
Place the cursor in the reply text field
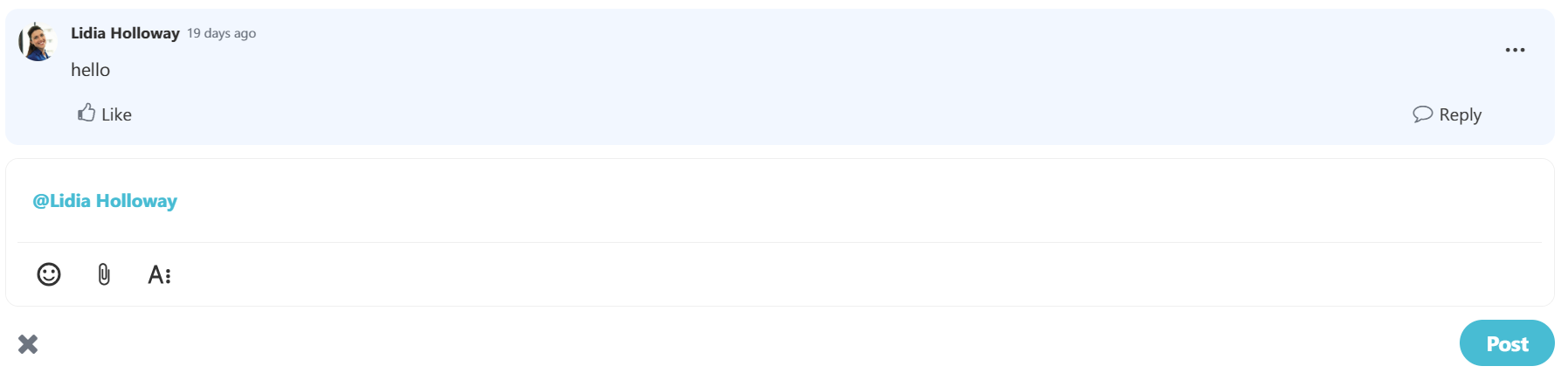tap(780, 201)
